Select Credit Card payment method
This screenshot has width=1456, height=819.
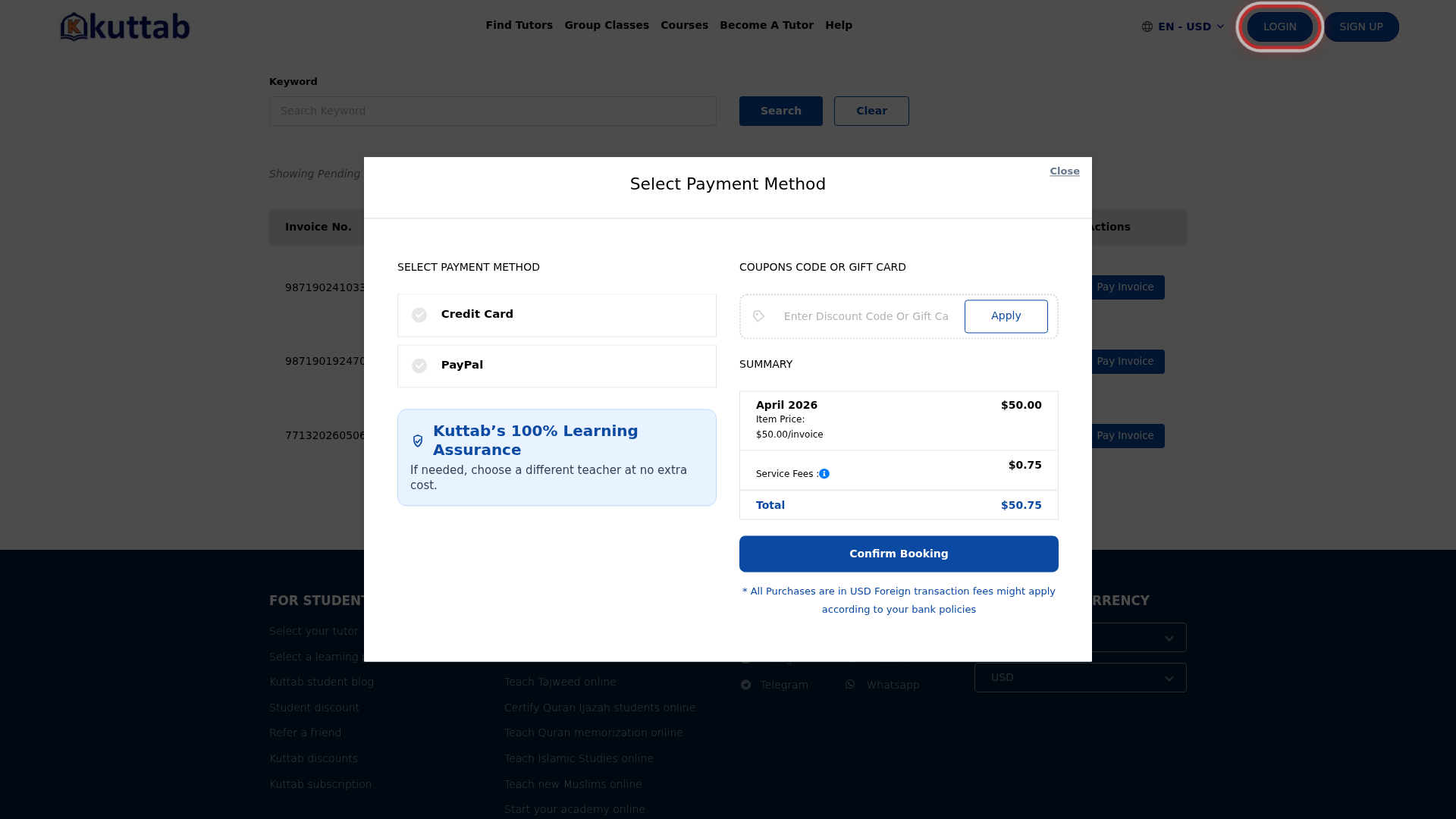coord(557,315)
